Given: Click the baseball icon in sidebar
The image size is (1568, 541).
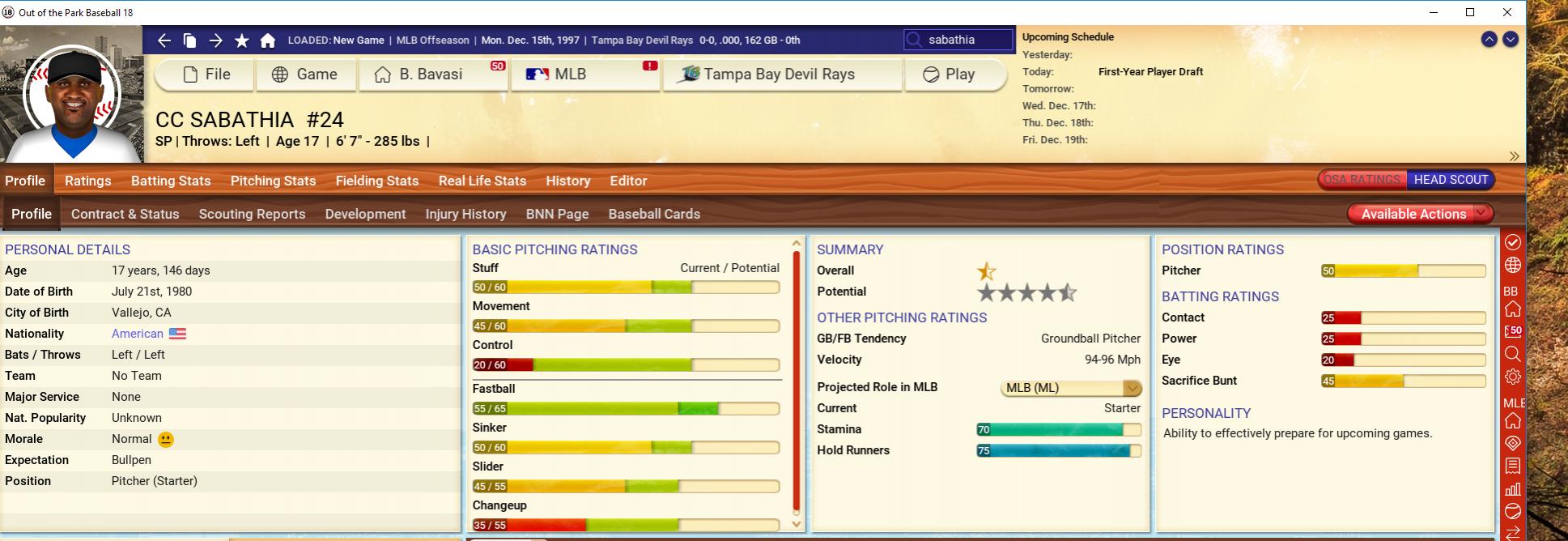Looking at the screenshot, I should click(1512, 511).
